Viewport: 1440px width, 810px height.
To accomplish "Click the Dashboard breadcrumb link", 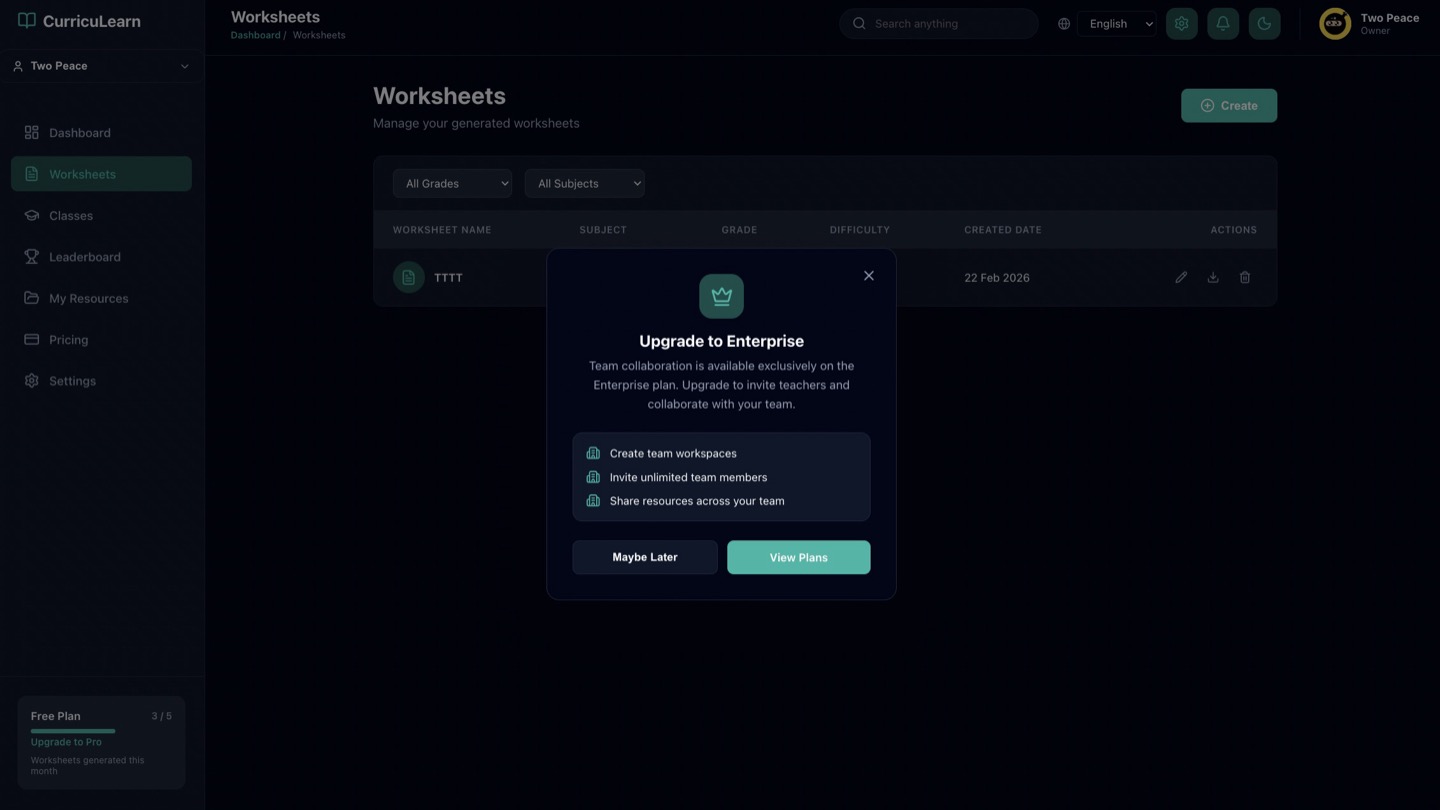I will (x=255, y=35).
